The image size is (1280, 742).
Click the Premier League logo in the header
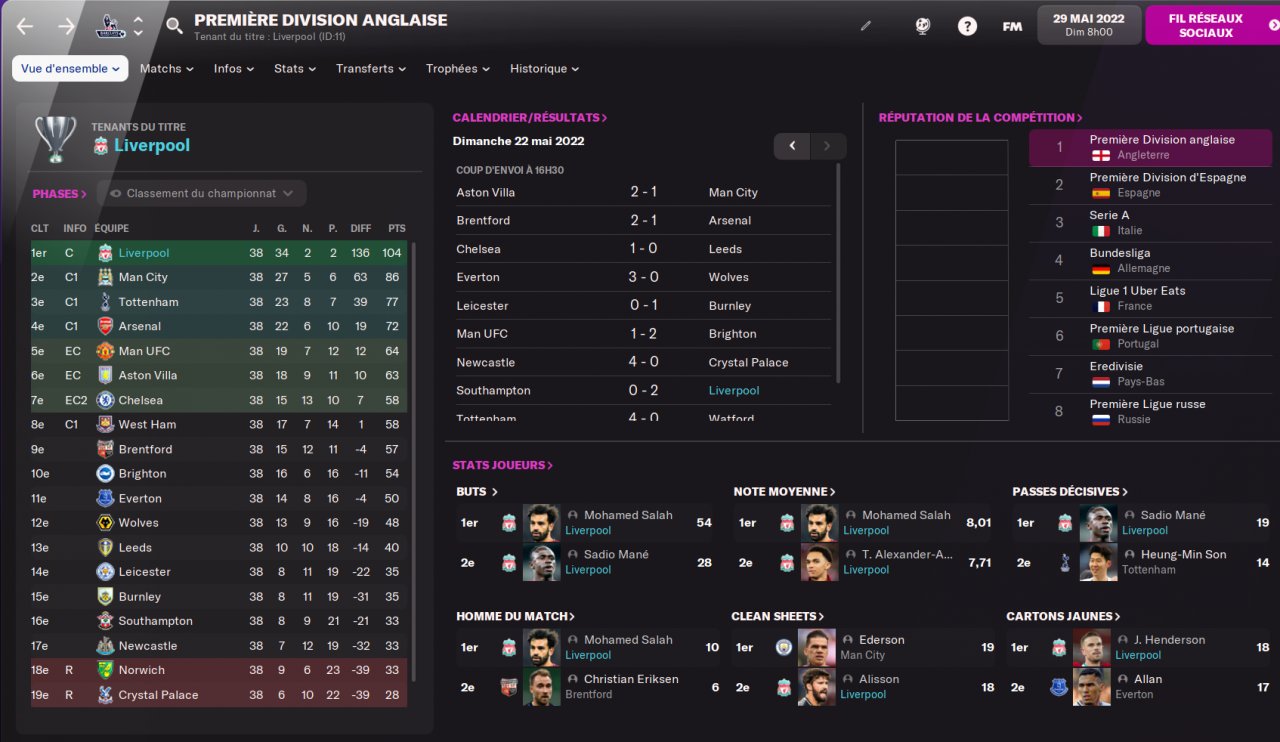(110, 26)
